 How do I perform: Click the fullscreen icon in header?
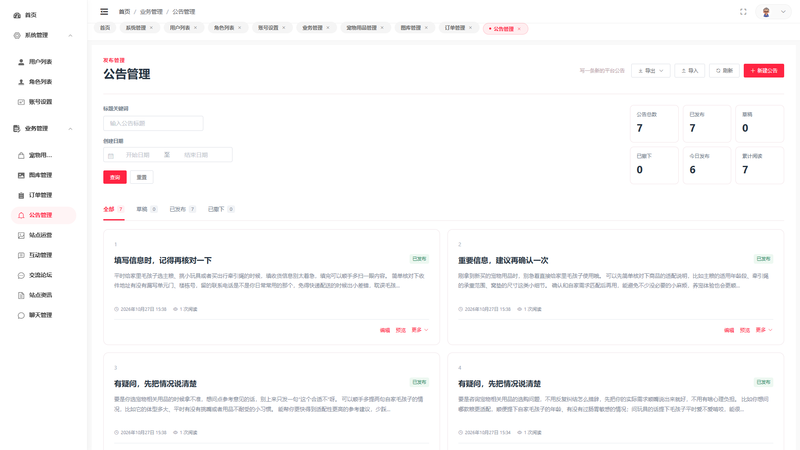743,12
